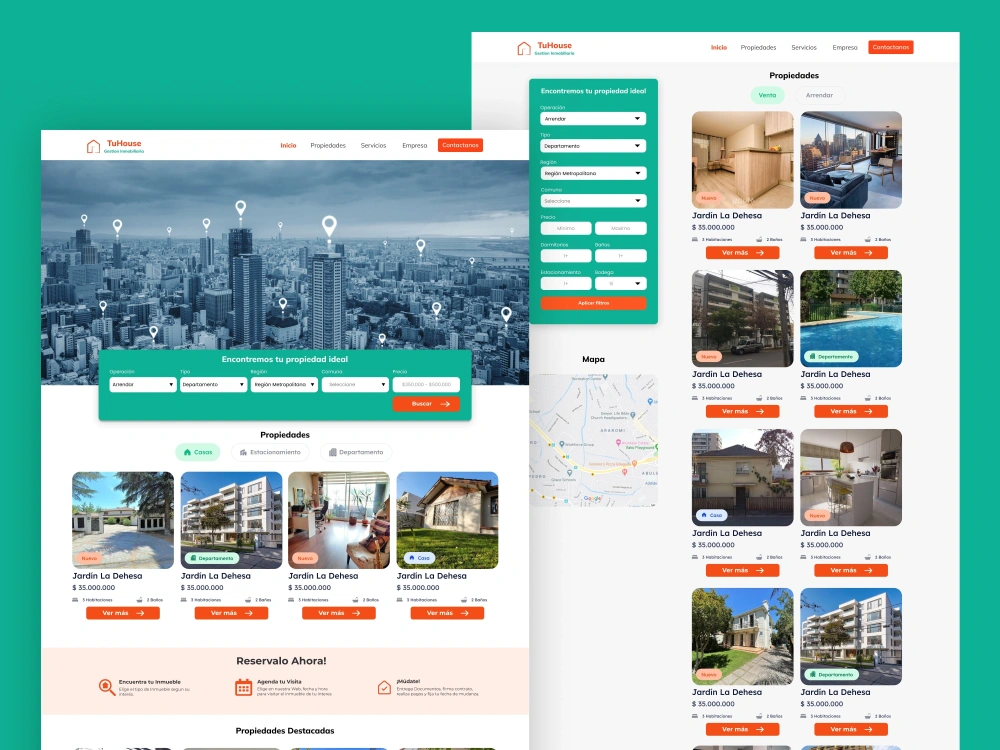Open Propiedades in the home page navbar

[x=328, y=145]
